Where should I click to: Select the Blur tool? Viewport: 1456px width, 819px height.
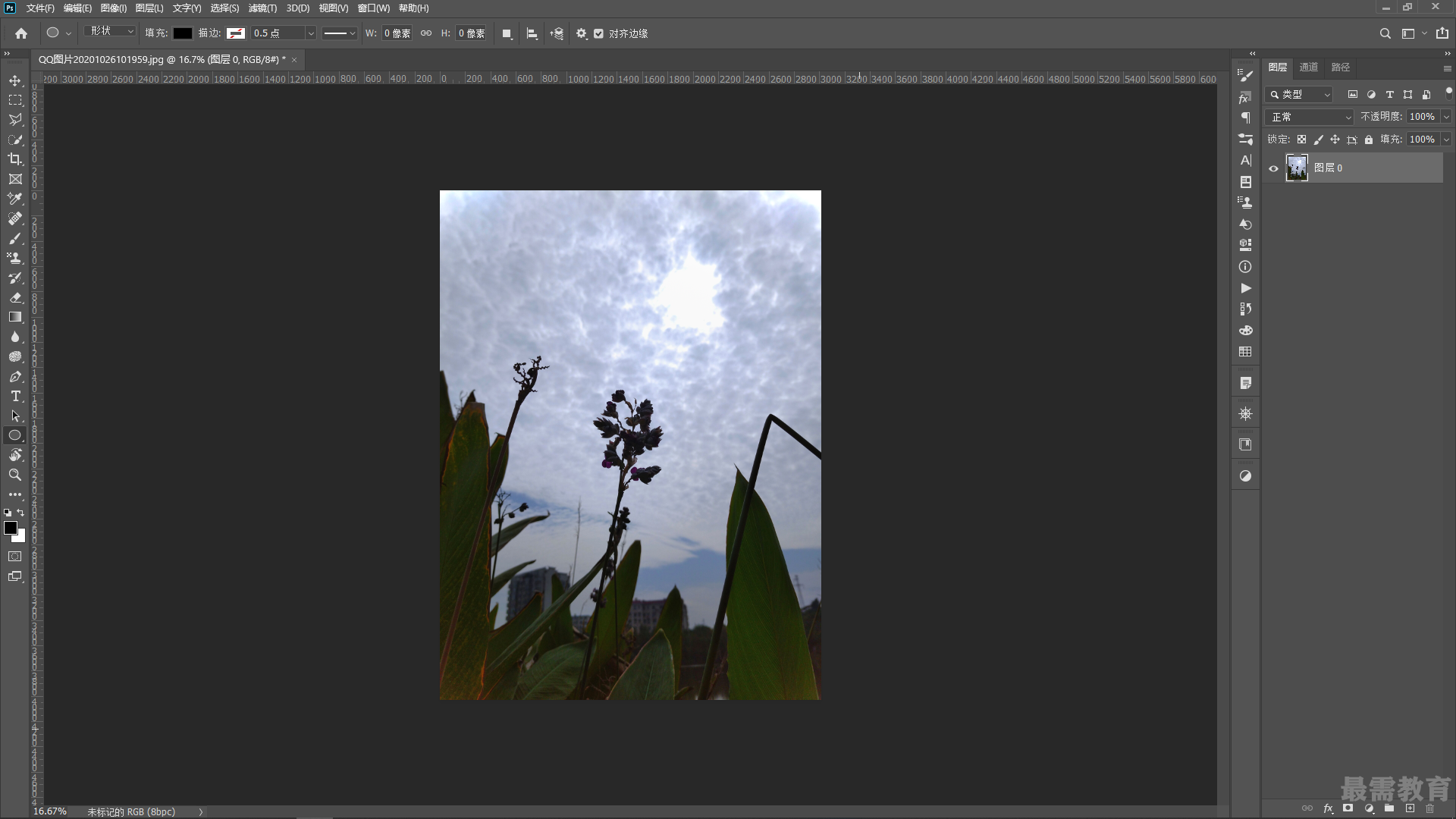pyautogui.click(x=15, y=337)
